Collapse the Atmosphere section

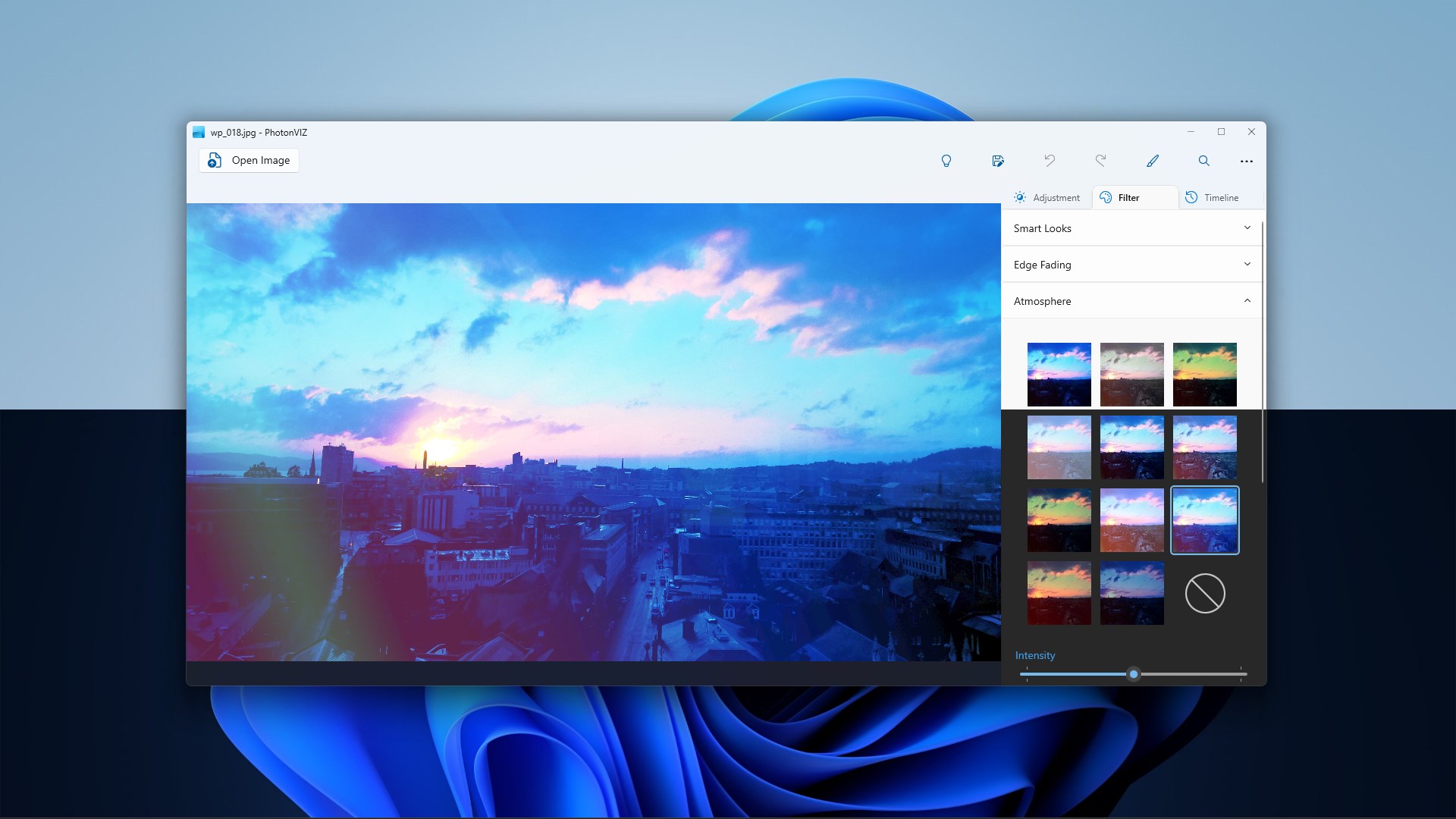(x=1132, y=301)
